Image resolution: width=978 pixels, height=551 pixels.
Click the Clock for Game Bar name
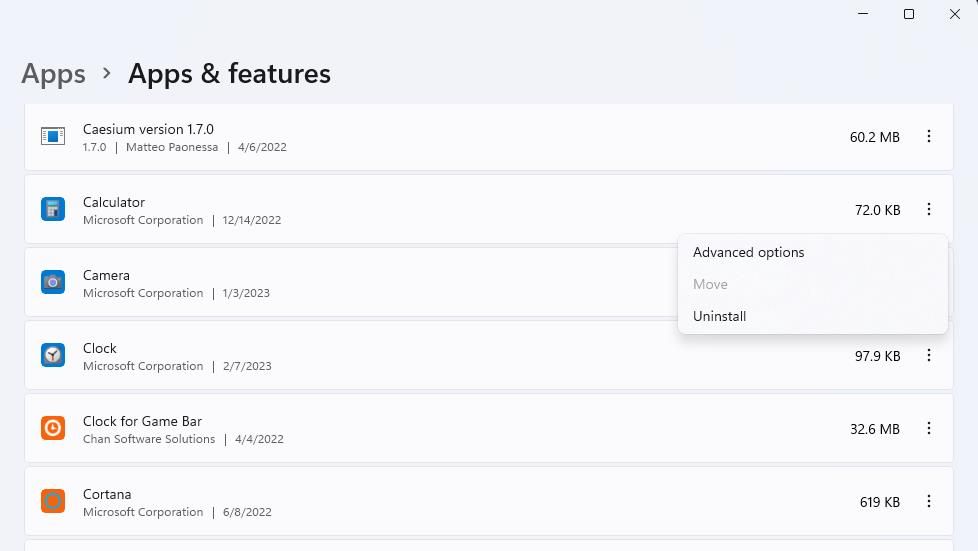[x=142, y=421]
